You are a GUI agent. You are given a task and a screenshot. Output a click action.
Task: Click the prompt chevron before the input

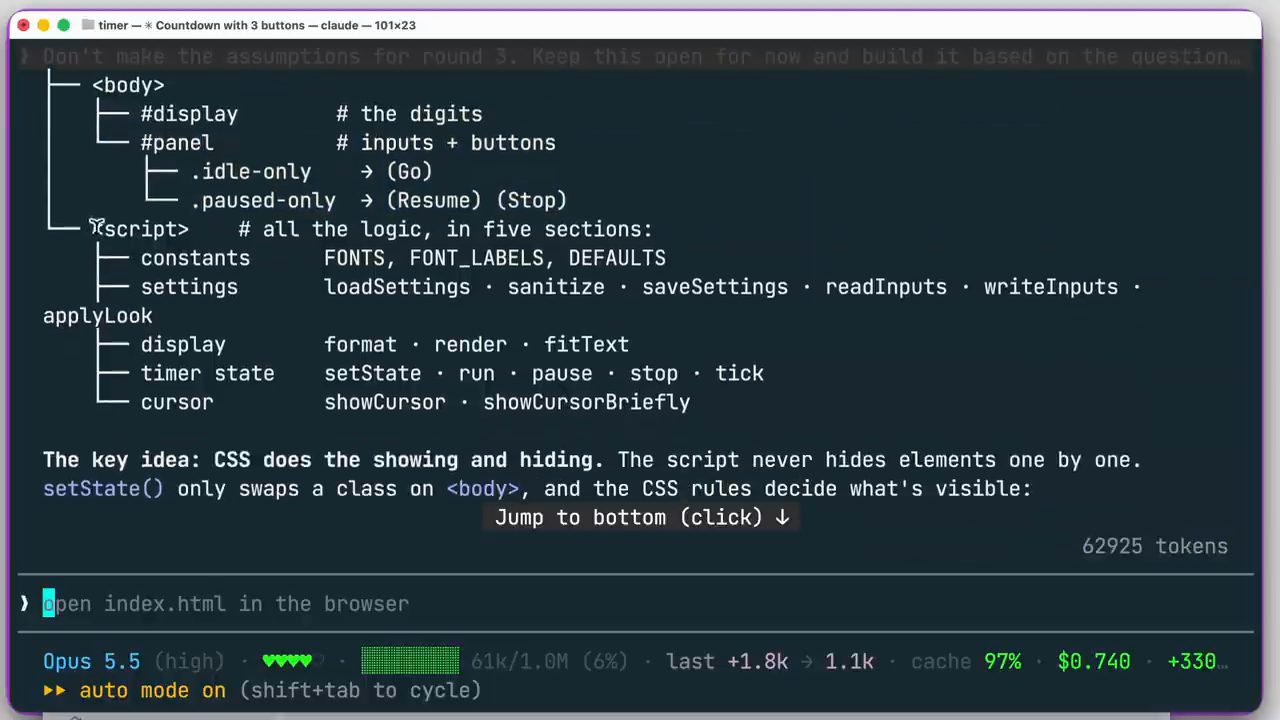pyautogui.click(x=25, y=604)
